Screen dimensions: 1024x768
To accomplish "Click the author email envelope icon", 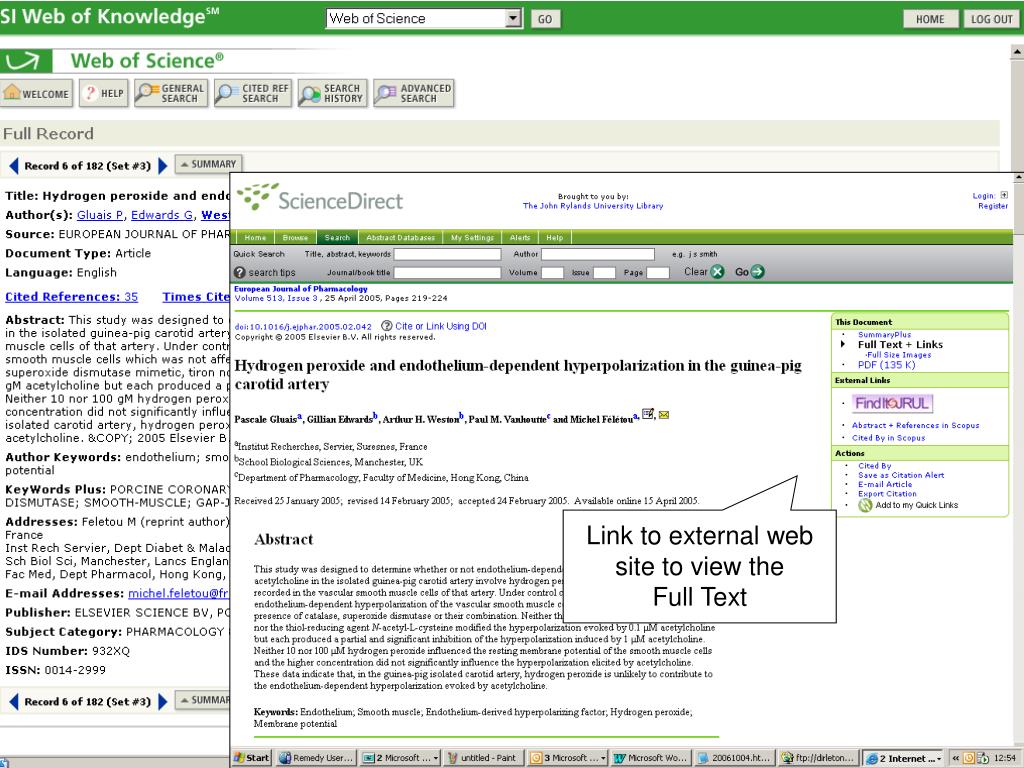I will pyautogui.click(x=664, y=415).
